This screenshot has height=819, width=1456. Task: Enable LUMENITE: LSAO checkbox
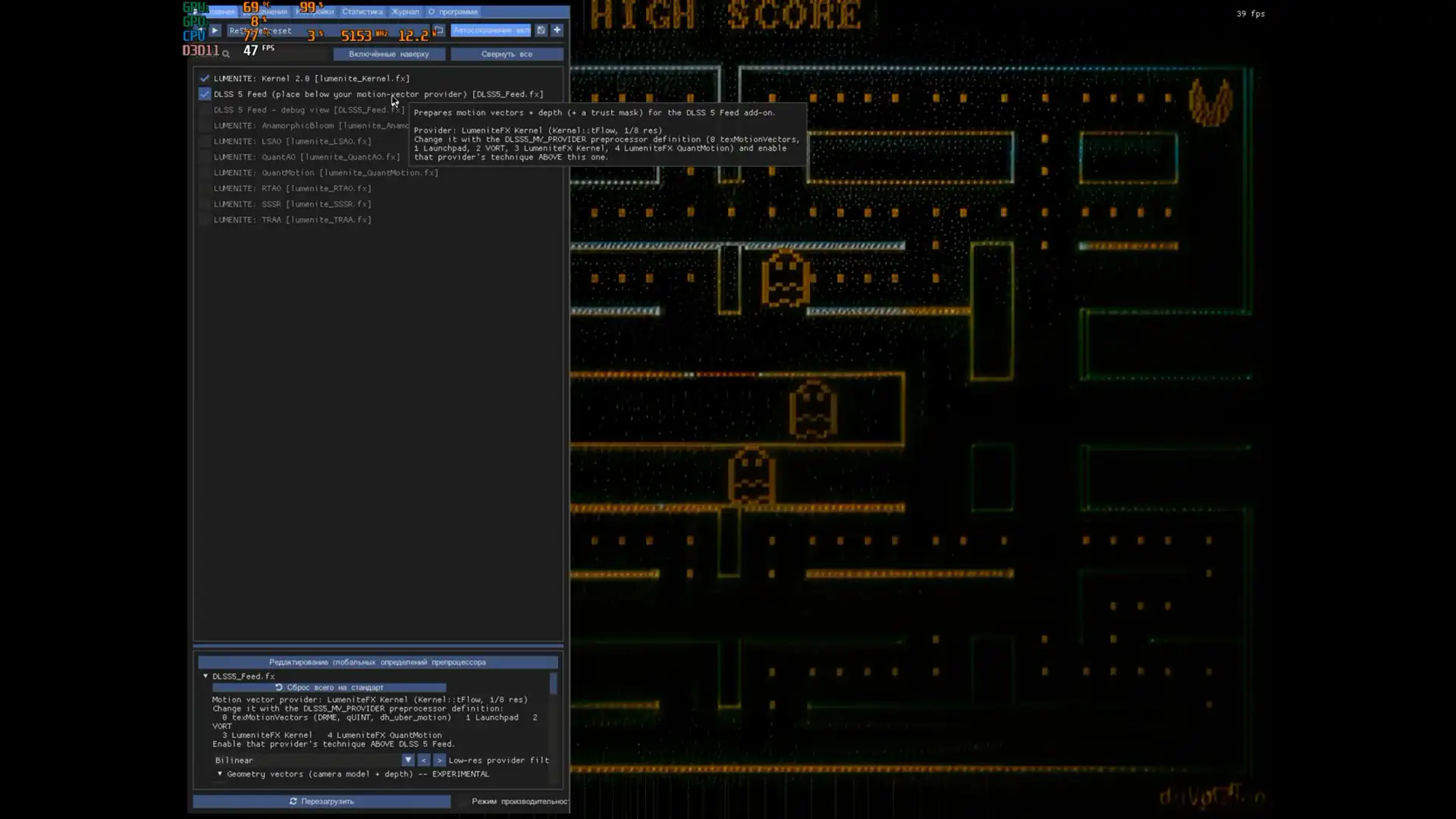point(204,141)
